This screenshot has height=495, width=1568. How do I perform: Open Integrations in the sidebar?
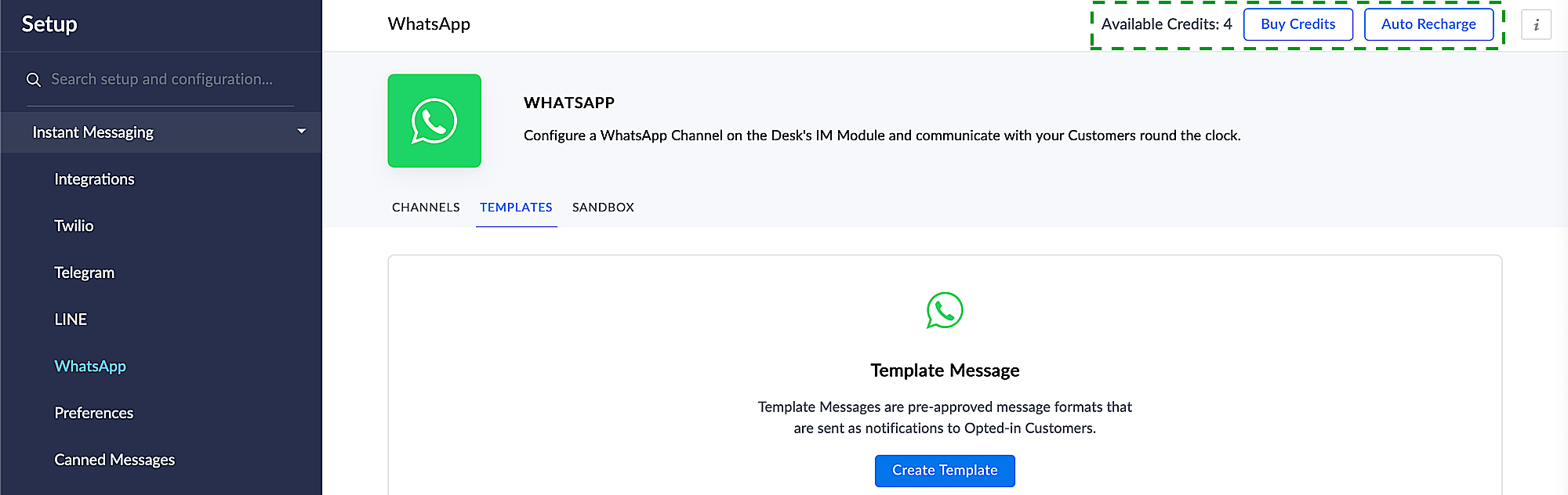[x=94, y=179]
